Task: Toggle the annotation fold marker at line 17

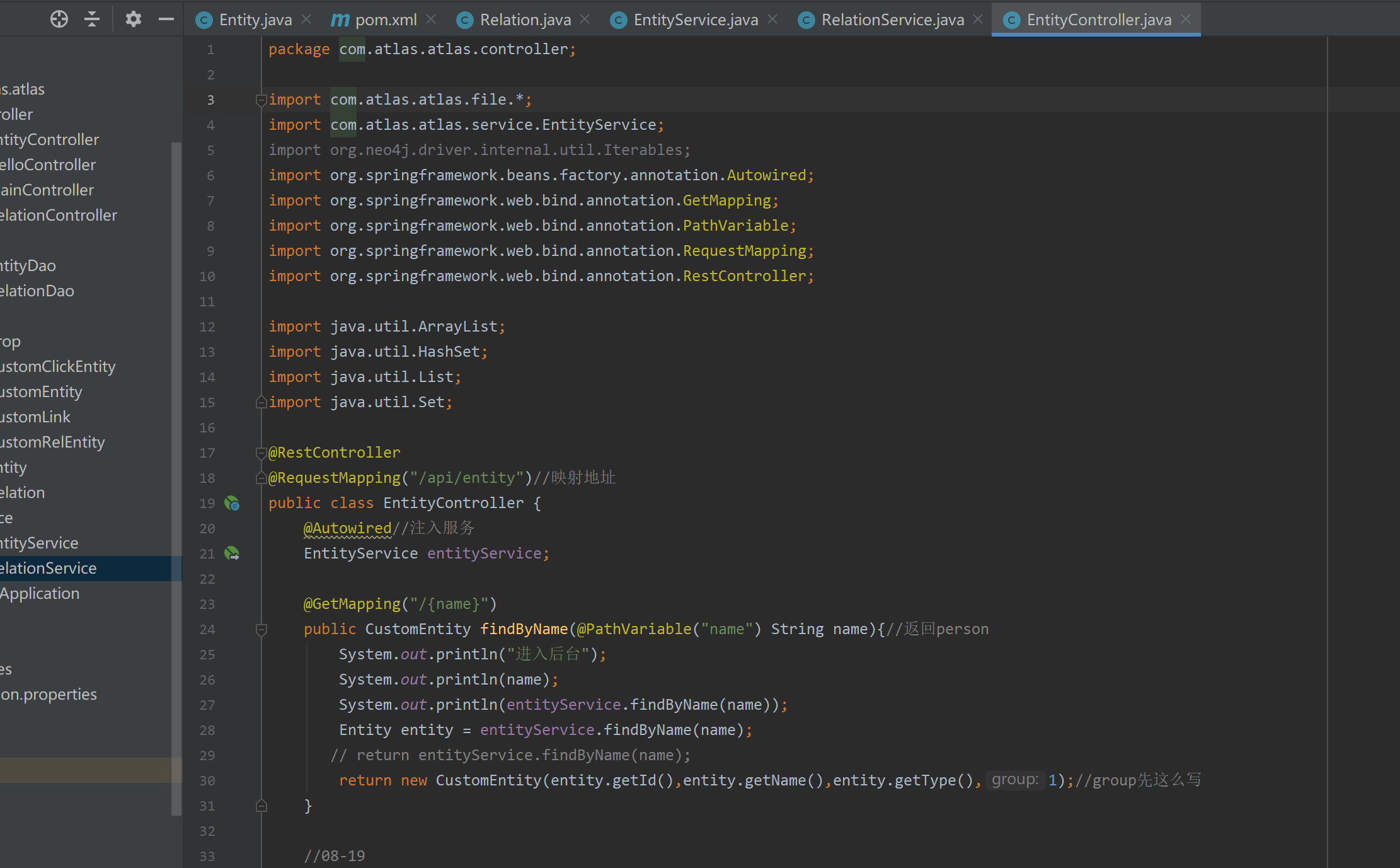Action: click(261, 453)
